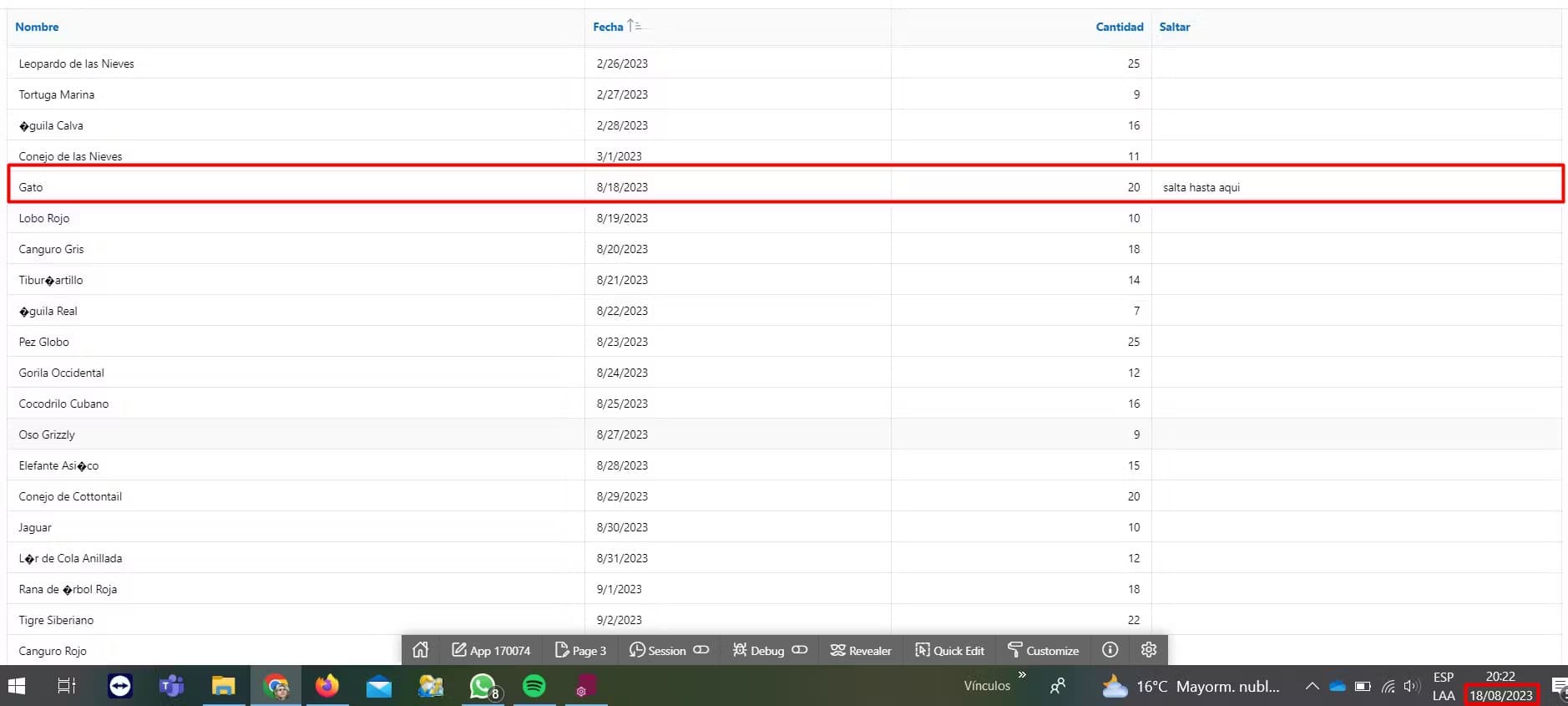The height and width of the screenshot is (706, 1568).
Task: Open WhatsApp from the taskbar
Action: pos(483,686)
